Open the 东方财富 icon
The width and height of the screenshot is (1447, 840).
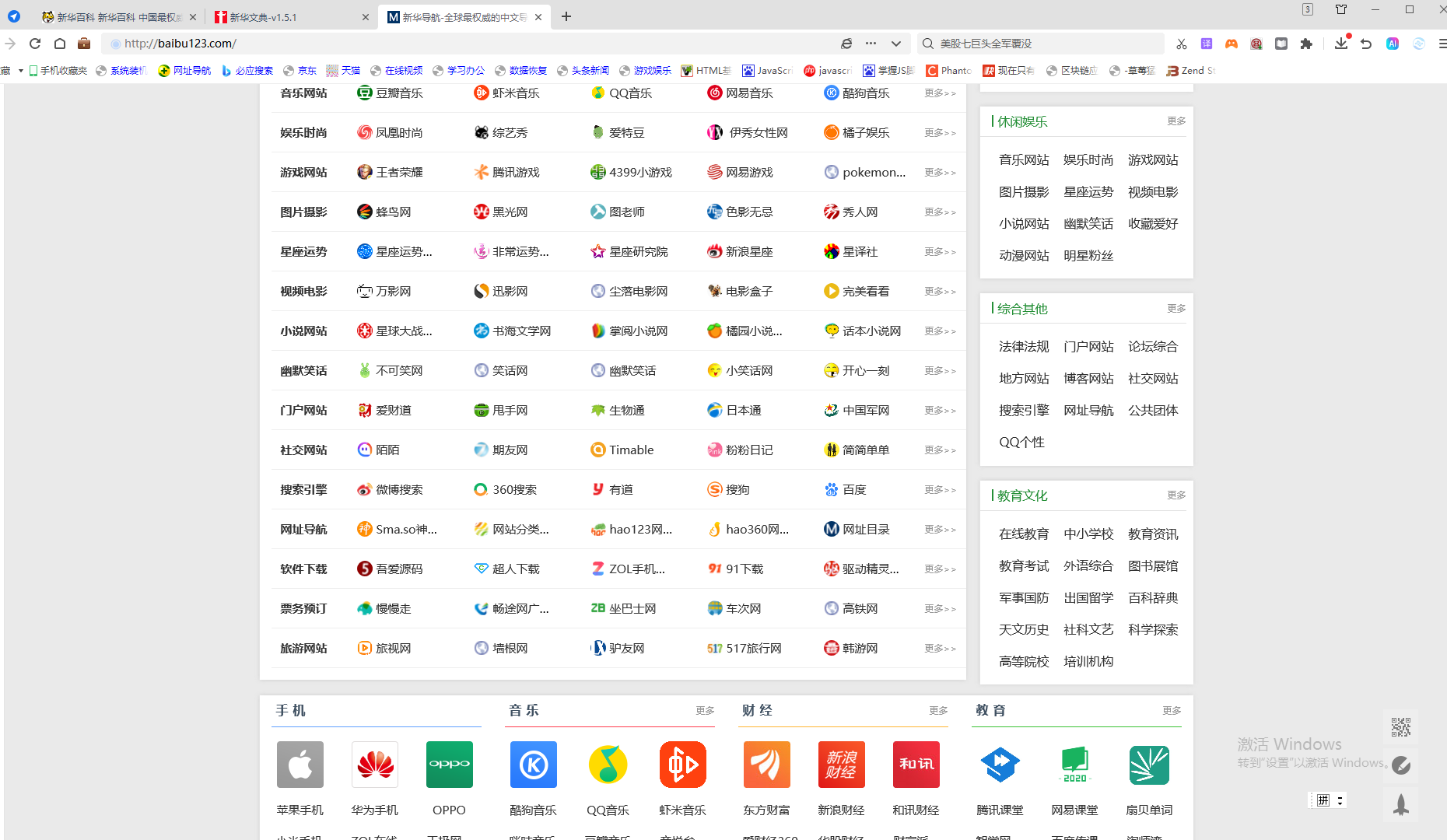(767, 765)
